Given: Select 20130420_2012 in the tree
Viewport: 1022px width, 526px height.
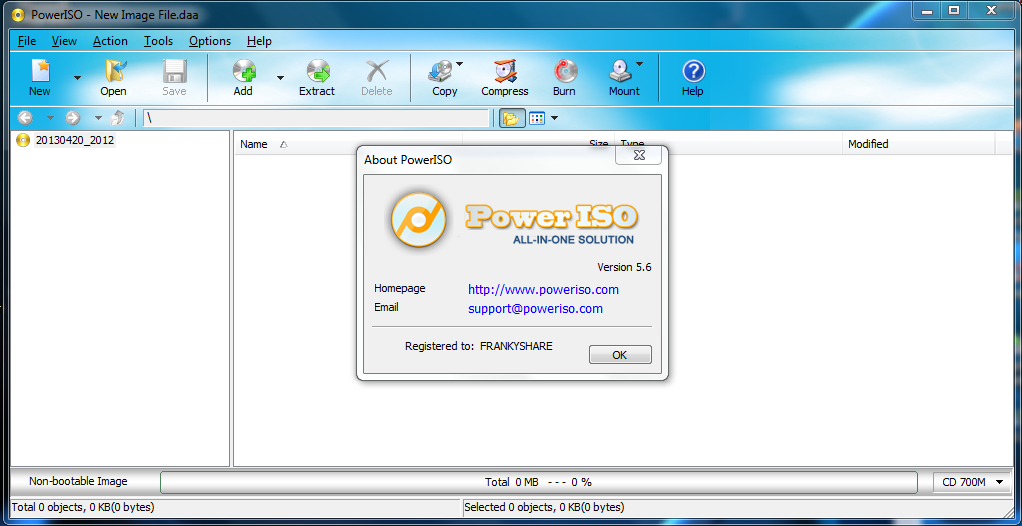Looking at the screenshot, I should 75,140.
